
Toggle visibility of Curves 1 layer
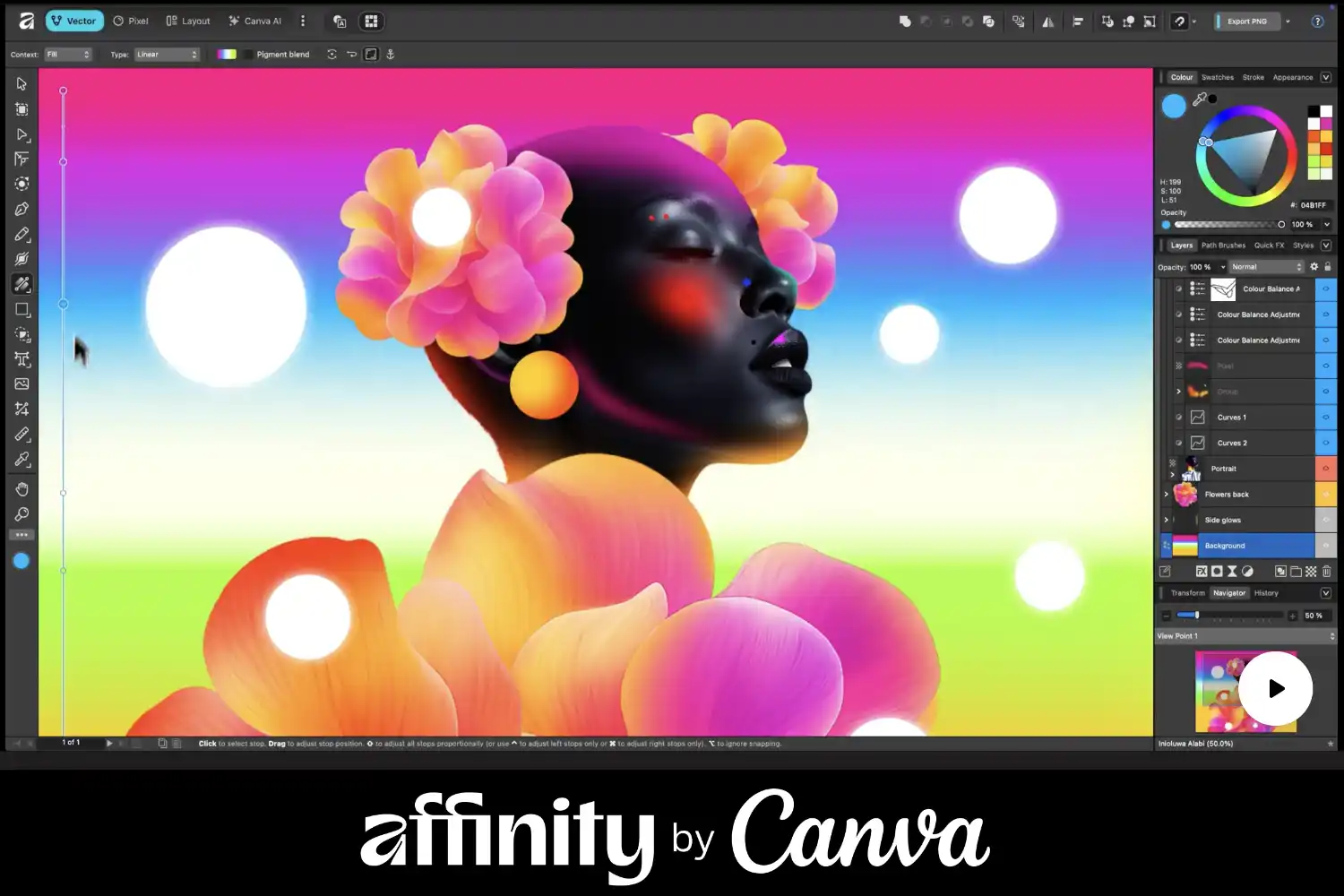pyautogui.click(x=1325, y=418)
